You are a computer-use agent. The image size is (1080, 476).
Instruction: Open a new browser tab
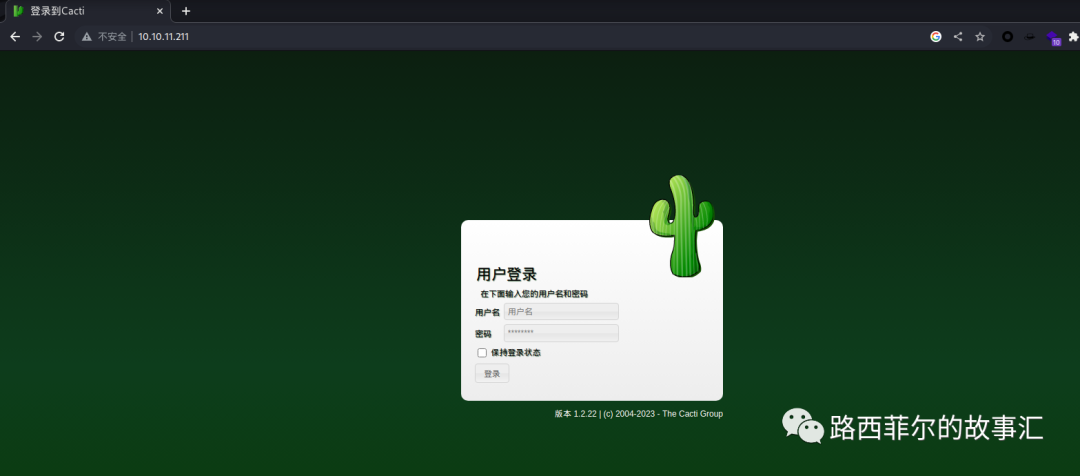[x=185, y=11]
